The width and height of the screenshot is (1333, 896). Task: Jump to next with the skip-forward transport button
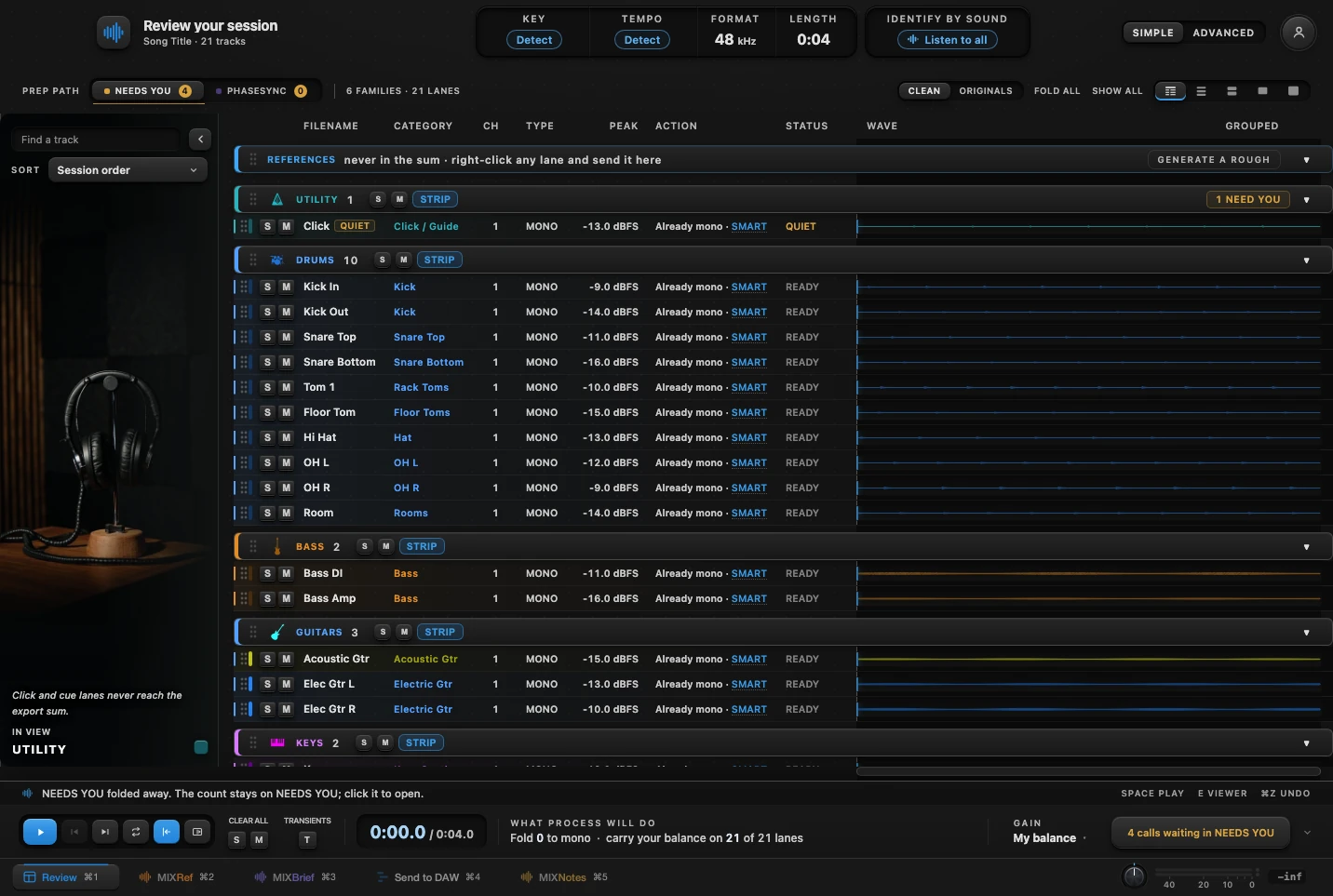(105, 832)
